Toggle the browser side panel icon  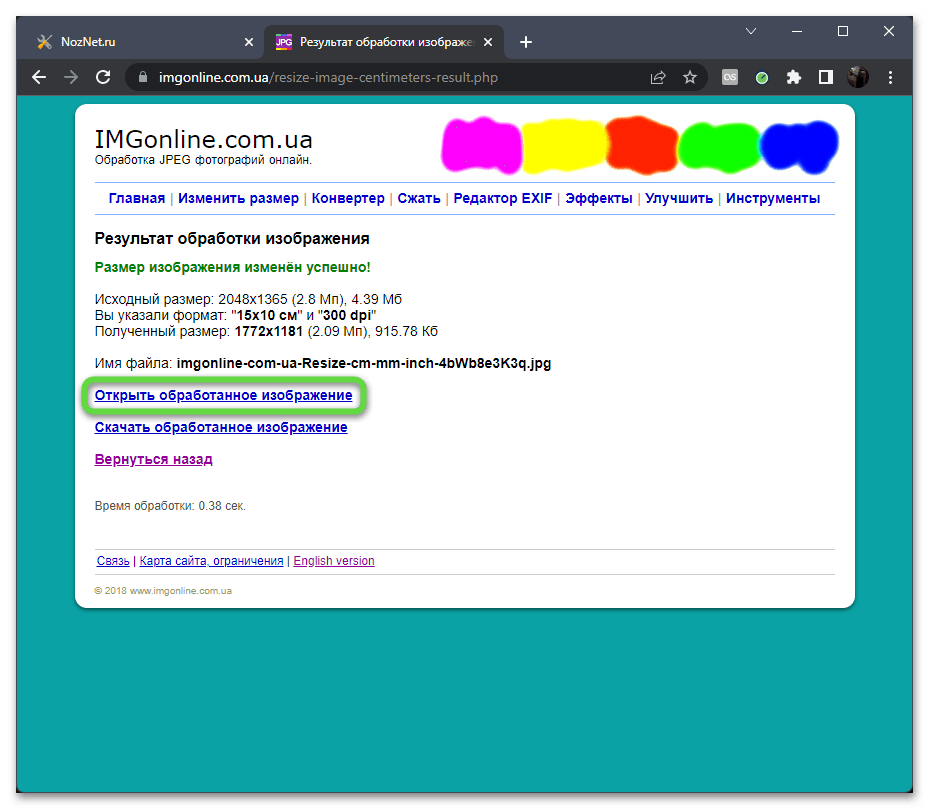826,77
